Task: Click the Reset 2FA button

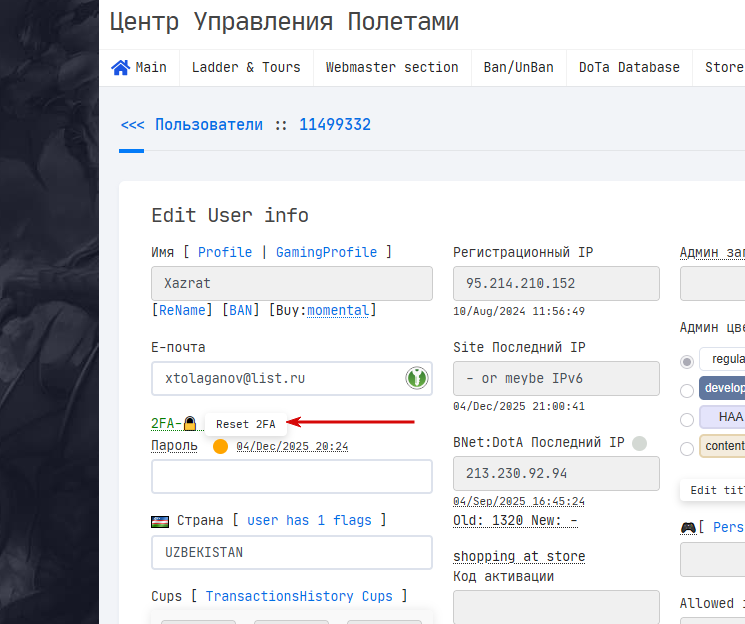Action: coord(246,424)
